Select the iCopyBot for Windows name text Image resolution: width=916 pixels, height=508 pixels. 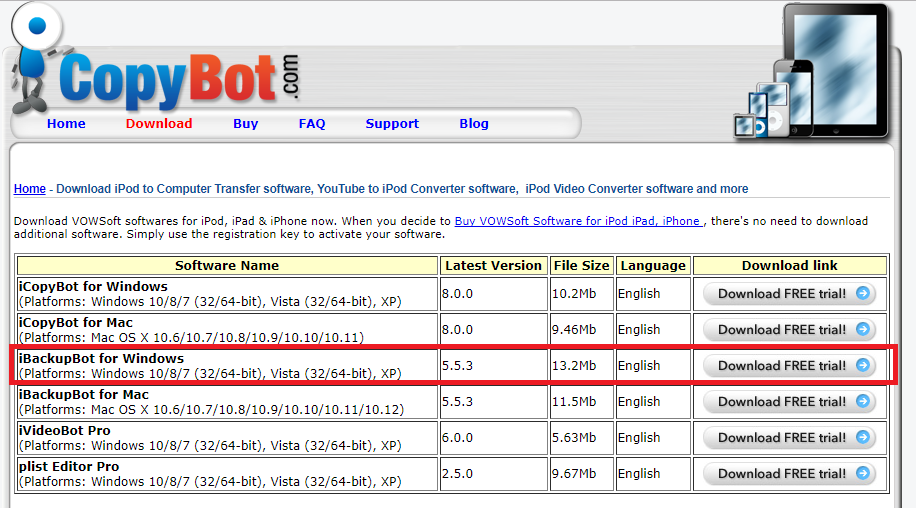click(93, 287)
